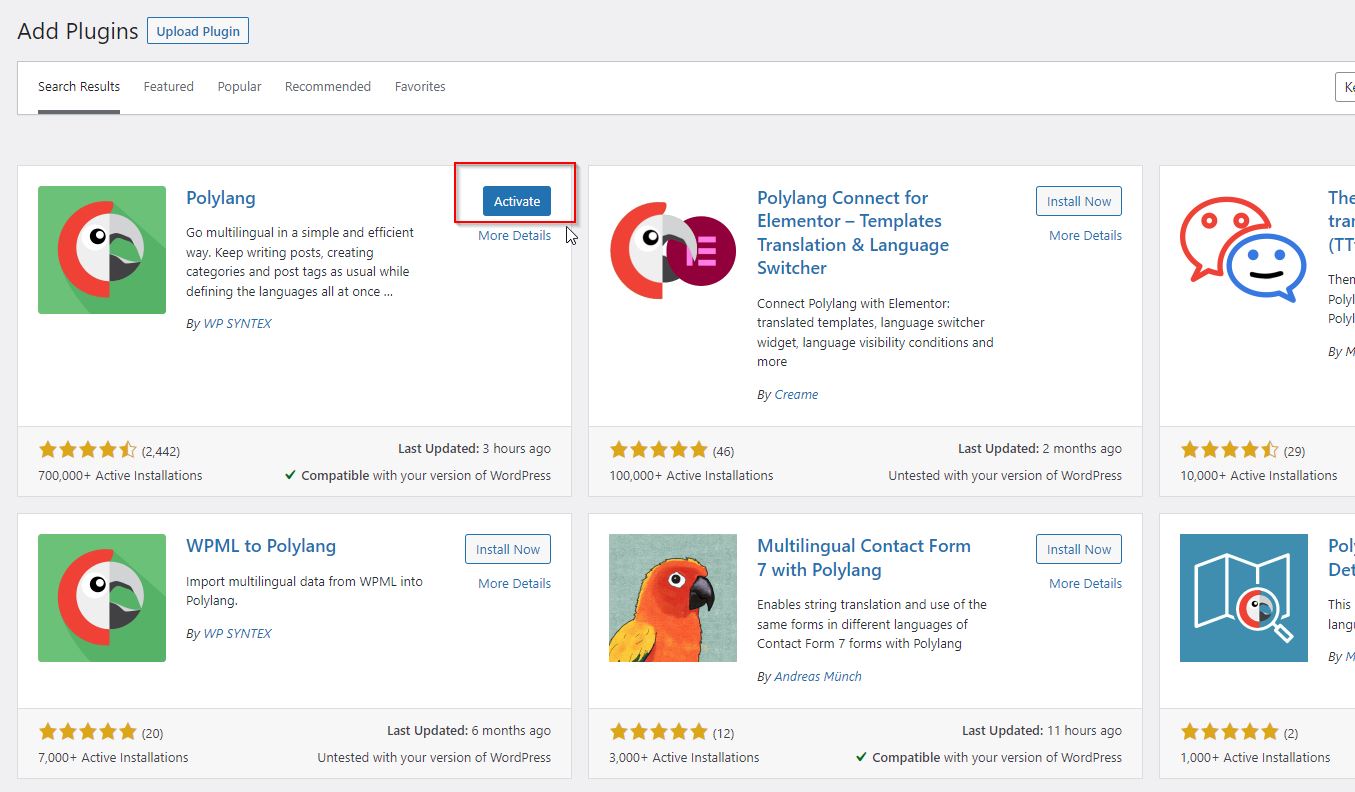The width and height of the screenshot is (1355, 792).
Task: Install Polylang Connect for Elementor now
Action: pyautogui.click(x=1079, y=201)
